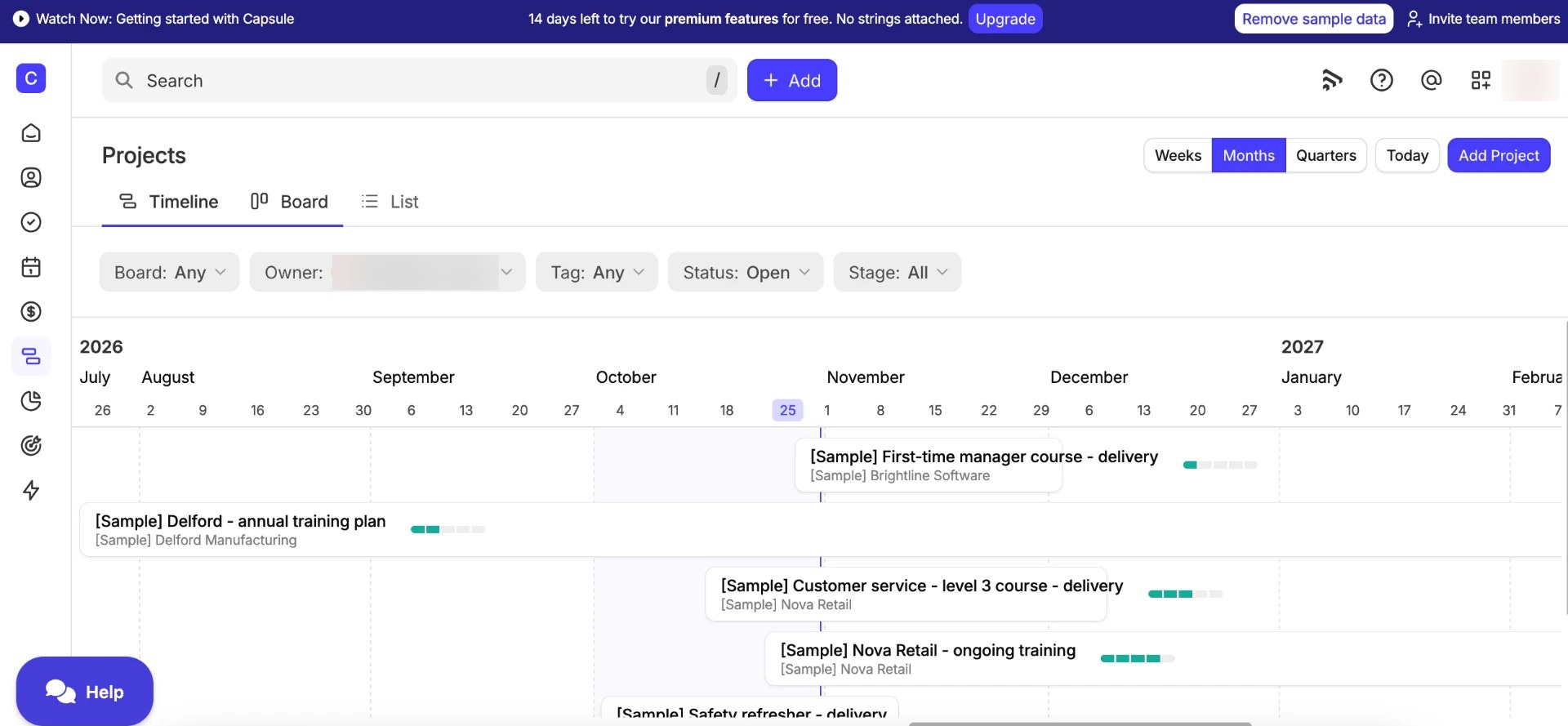Click the Upgrade button

(1005, 19)
